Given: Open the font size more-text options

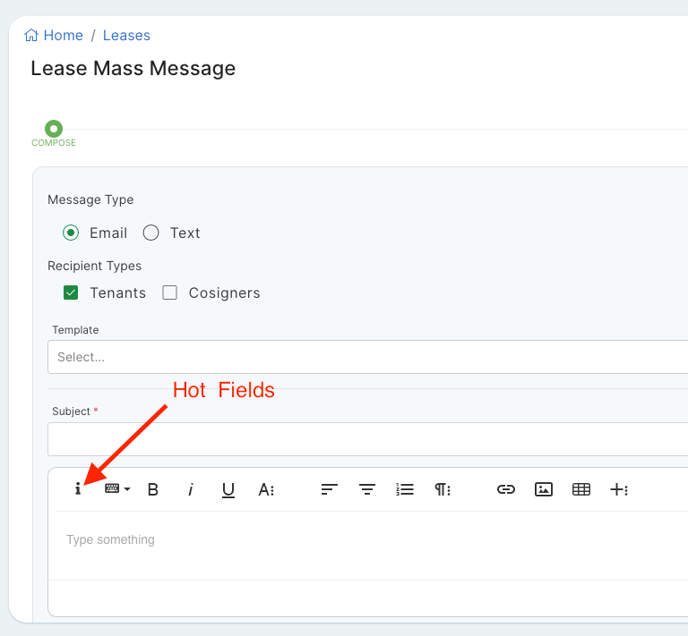Looking at the screenshot, I should [x=266, y=489].
